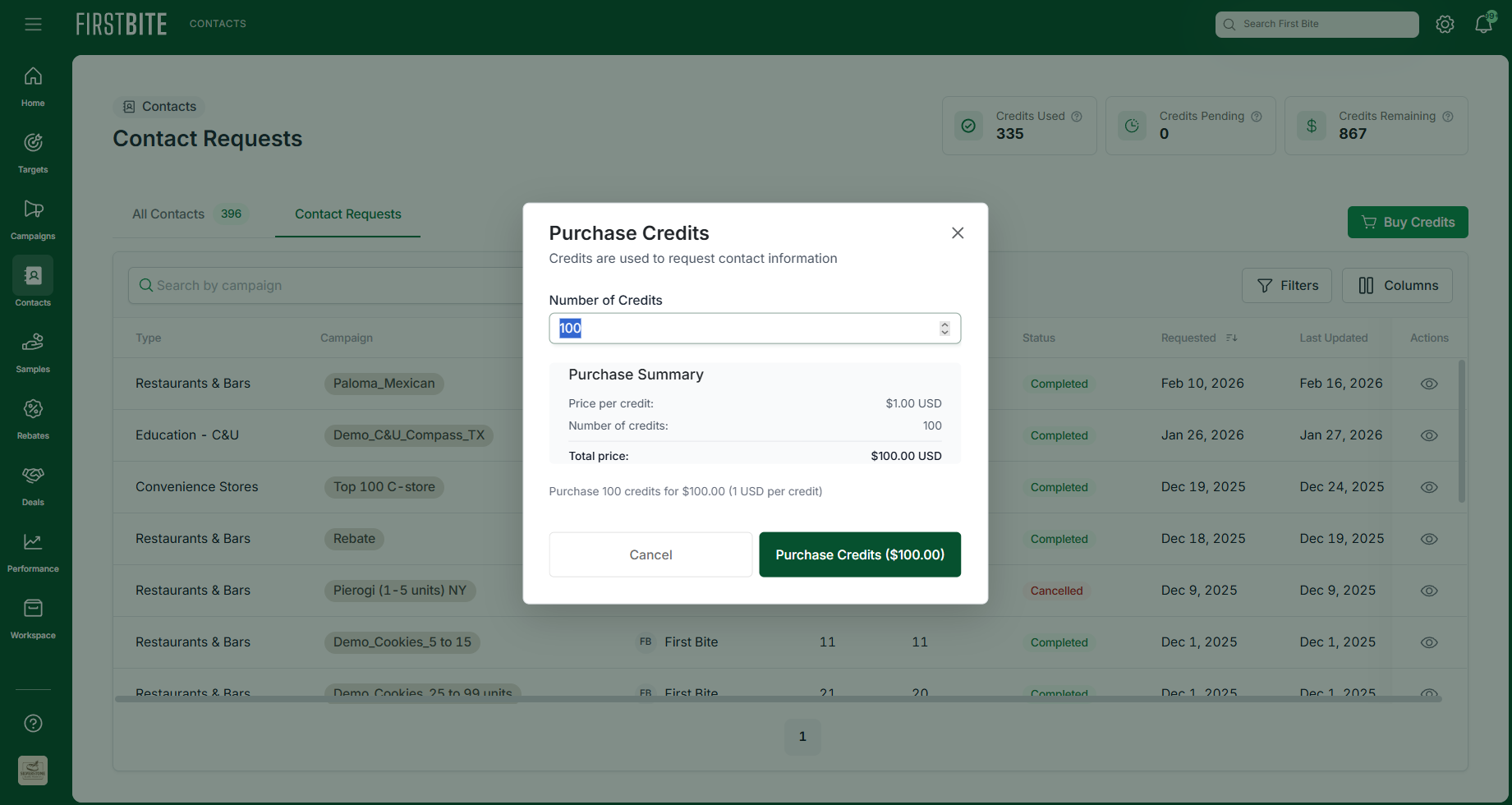Click the Pierogi (1-5 units) NY tag
Image resolution: width=1512 pixels, height=805 pixels.
pyautogui.click(x=400, y=591)
